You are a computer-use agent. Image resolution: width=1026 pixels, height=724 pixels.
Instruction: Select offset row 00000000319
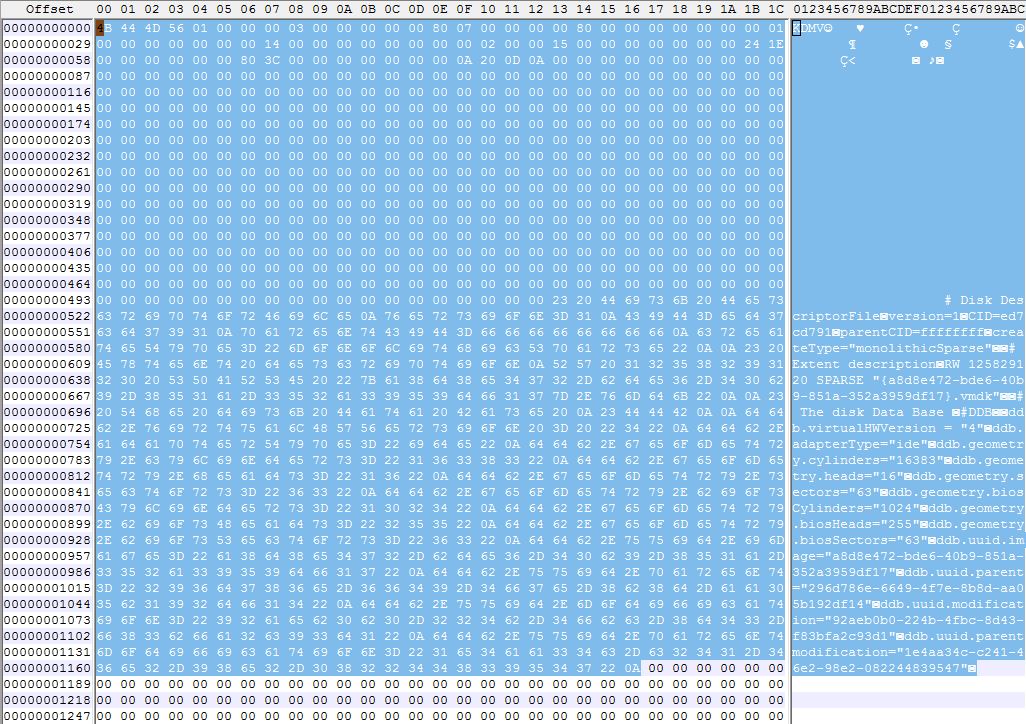pyautogui.click(x=47, y=204)
